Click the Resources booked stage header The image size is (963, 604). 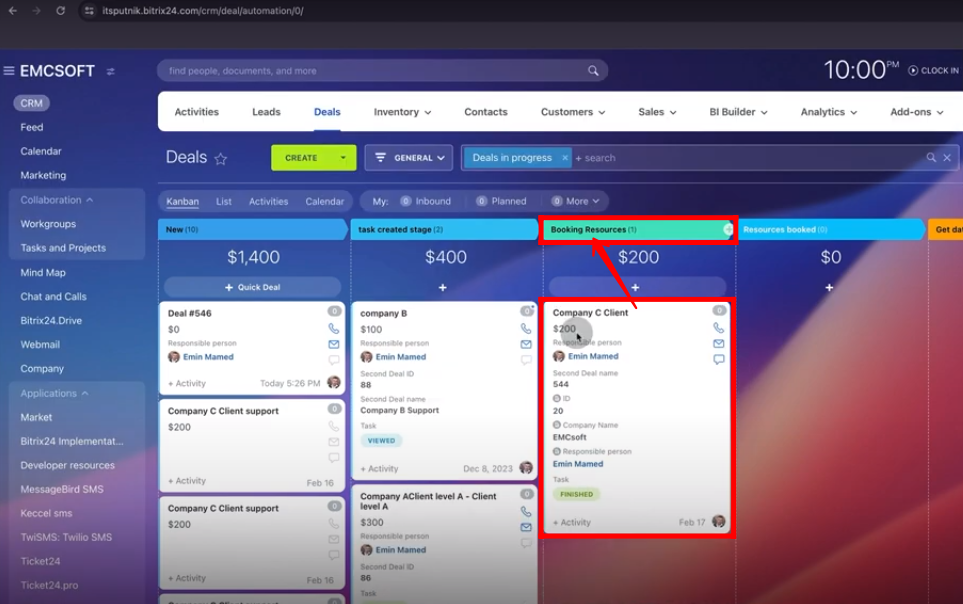(830, 229)
